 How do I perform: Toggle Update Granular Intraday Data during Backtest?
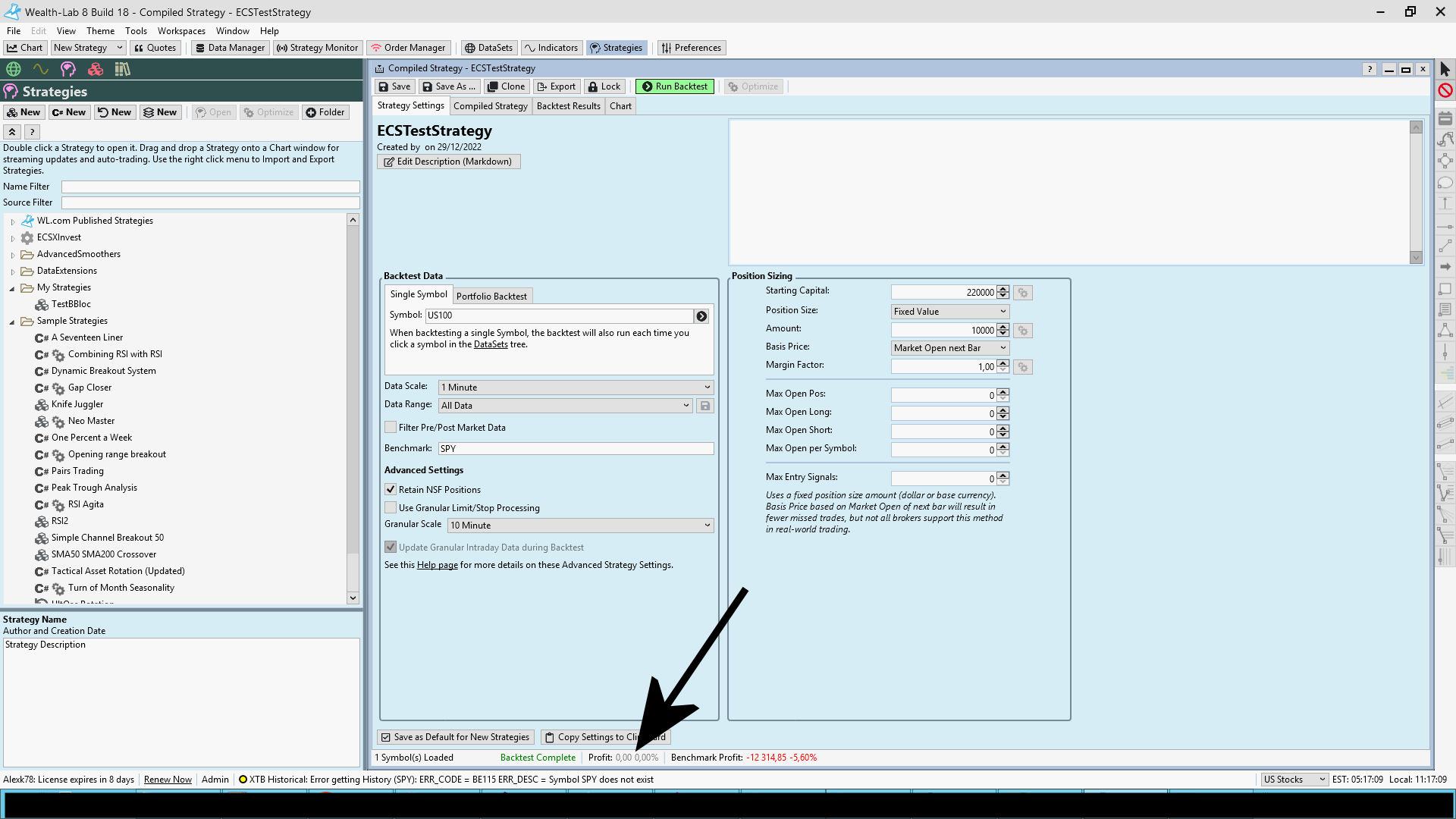[391, 548]
